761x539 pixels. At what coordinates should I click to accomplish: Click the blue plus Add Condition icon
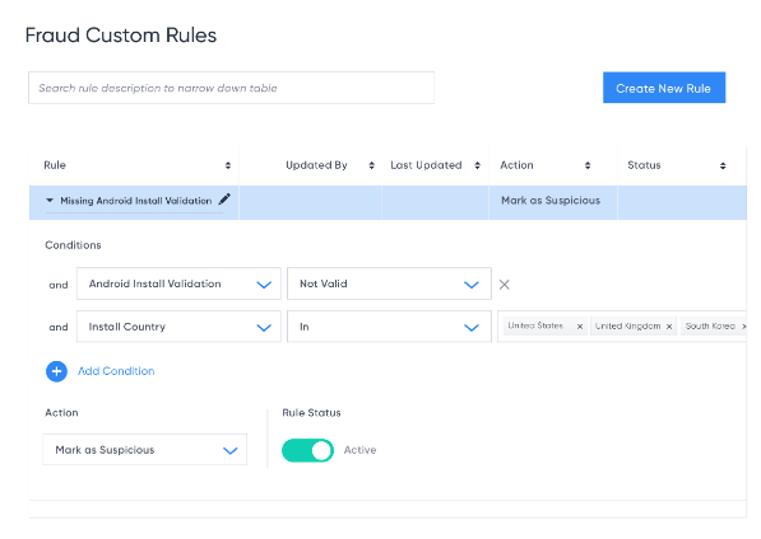pyautogui.click(x=56, y=371)
